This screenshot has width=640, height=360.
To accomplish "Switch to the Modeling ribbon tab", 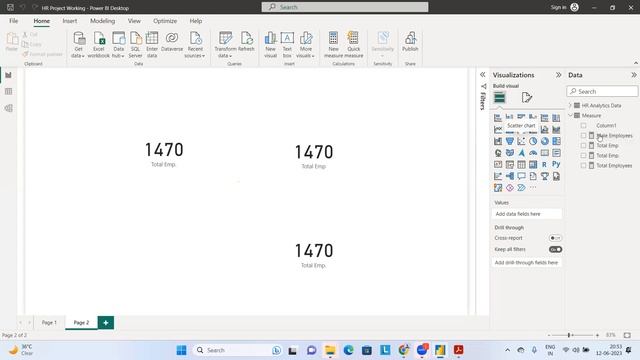I will coord(102,21).
